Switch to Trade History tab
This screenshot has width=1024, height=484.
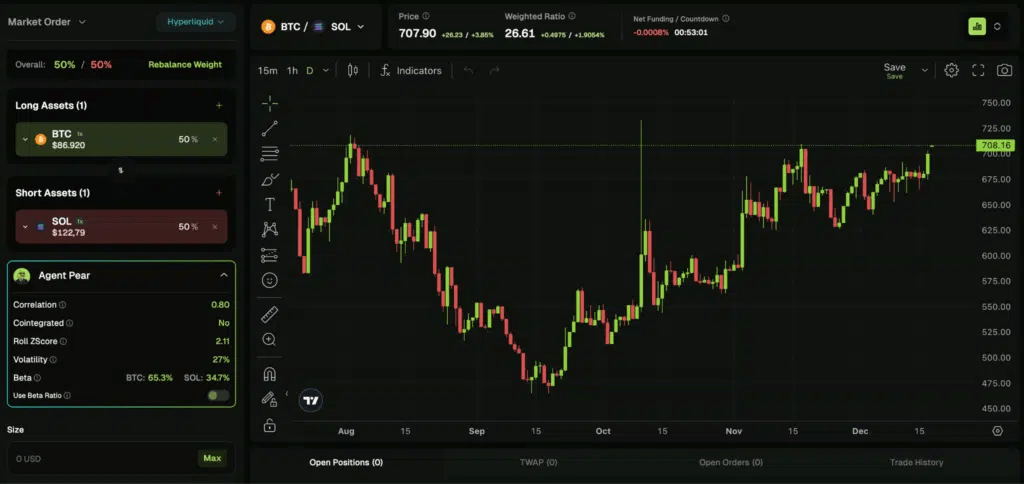point(916,462)
